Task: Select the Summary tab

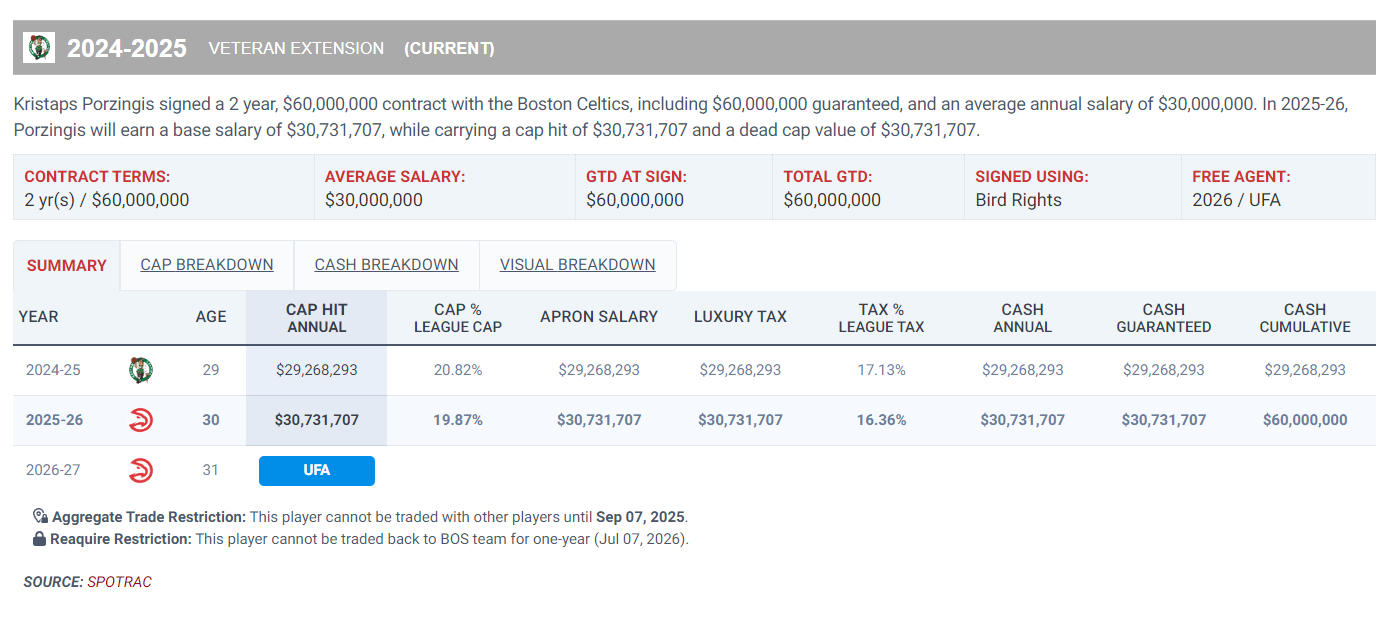Action: [66, 266]
